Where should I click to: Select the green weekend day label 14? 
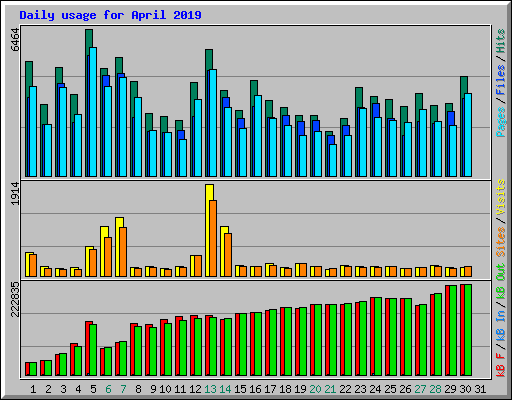[225, 389]
